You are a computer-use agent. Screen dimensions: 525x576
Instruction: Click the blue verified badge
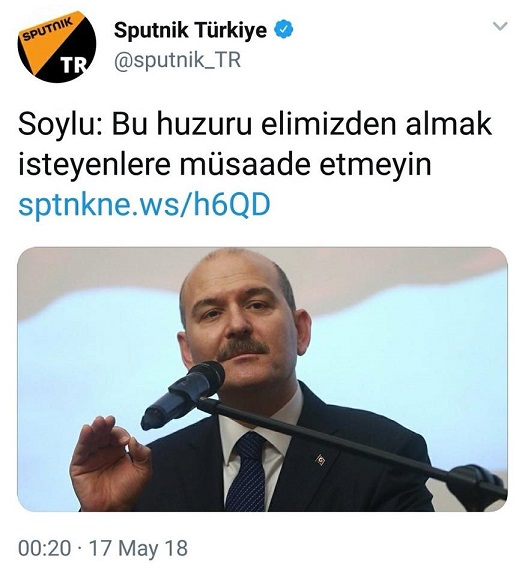tap(285, 30)
